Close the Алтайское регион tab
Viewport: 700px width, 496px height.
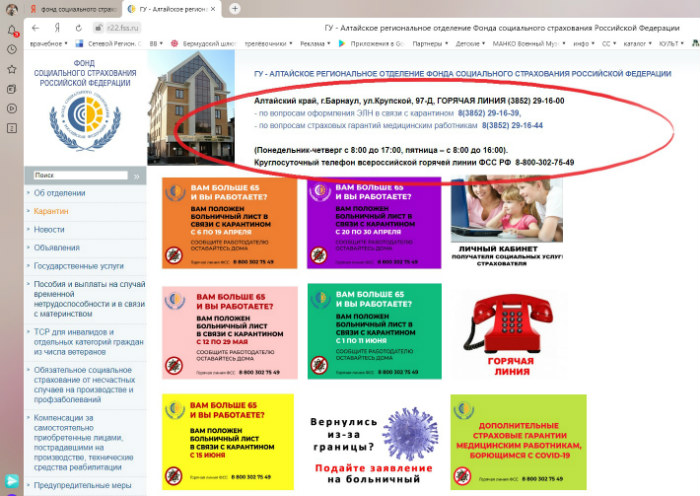pyautogui.click(x=213, y=9)
